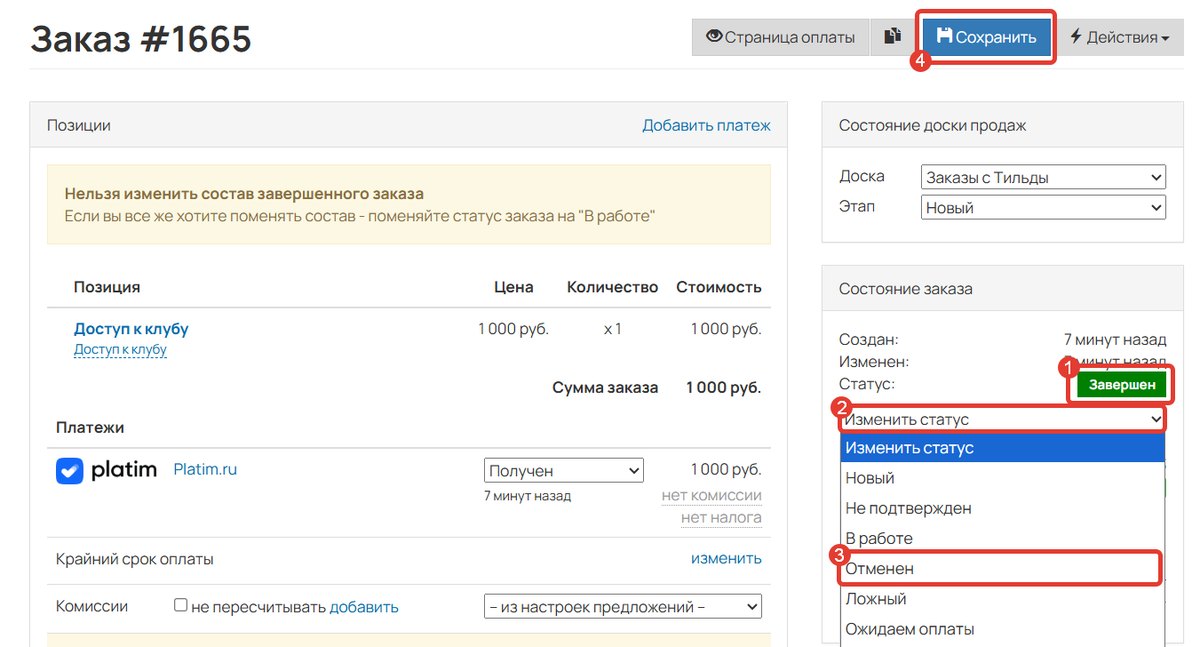The height and width of the screenshot is (647, 1200).
Task: Click the copy order icon button
Action: (x=893, y=37)
